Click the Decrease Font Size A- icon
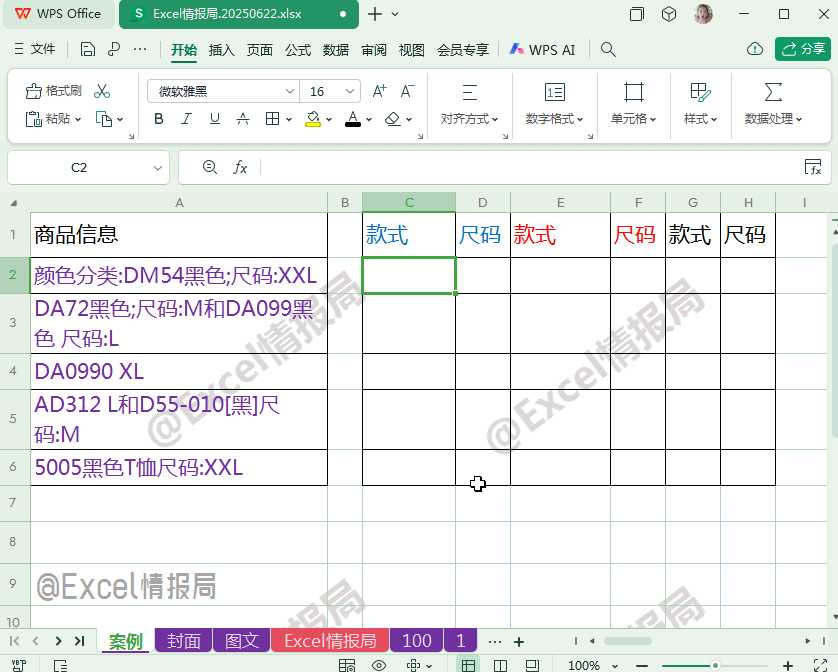This screenshot has width=838, height=672. coord(407,91)
